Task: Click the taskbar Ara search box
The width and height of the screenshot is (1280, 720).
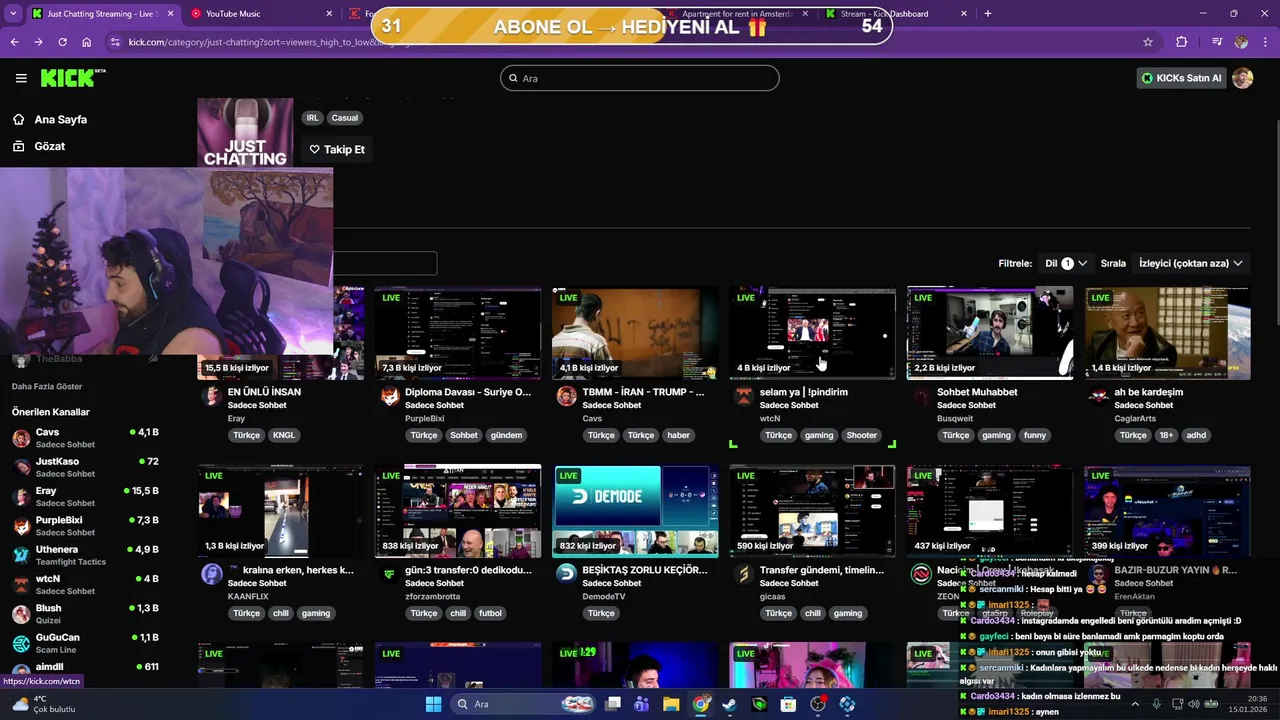Action: [521, 704]
